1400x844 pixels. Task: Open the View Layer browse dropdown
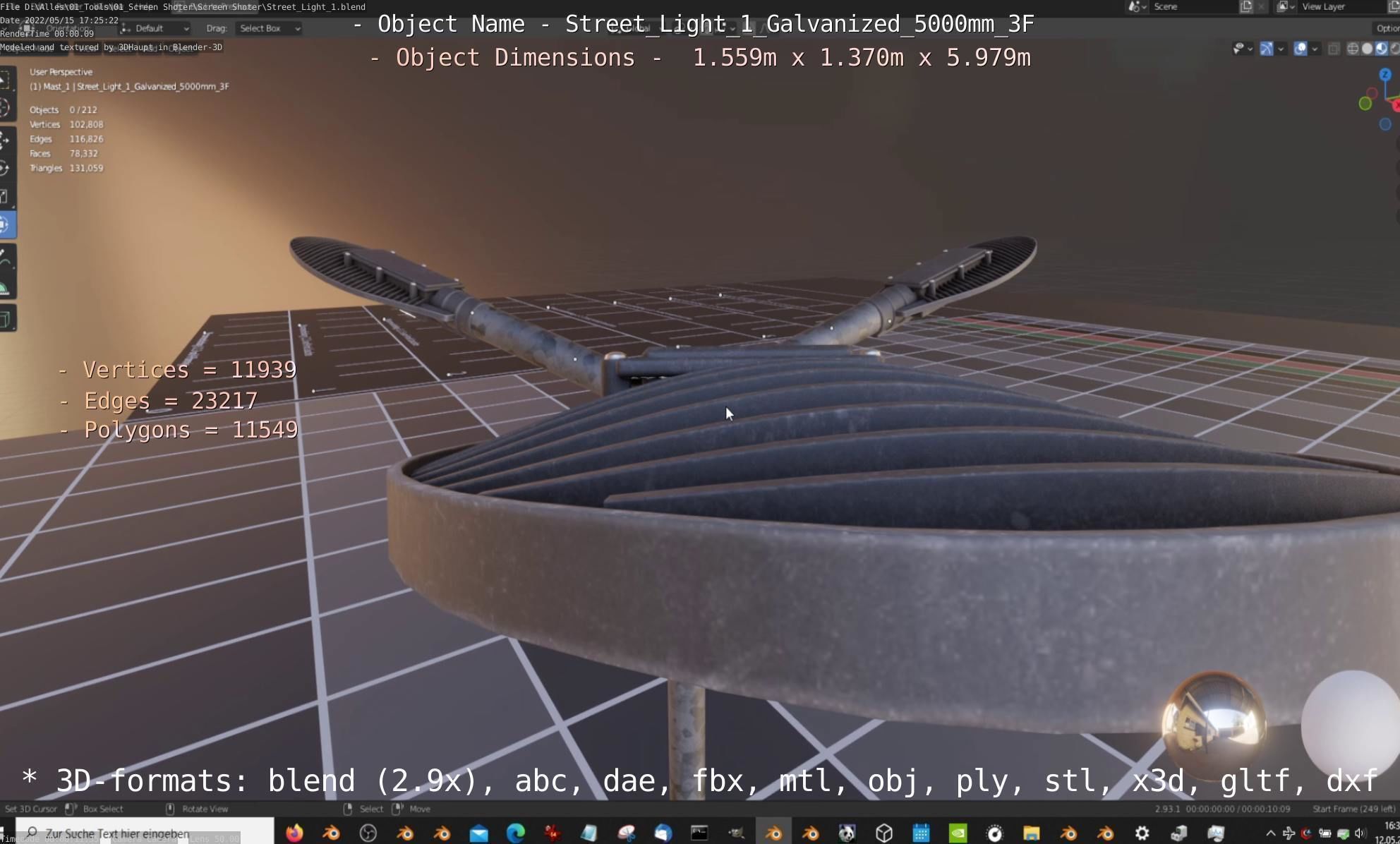(x=1286, y=6)
